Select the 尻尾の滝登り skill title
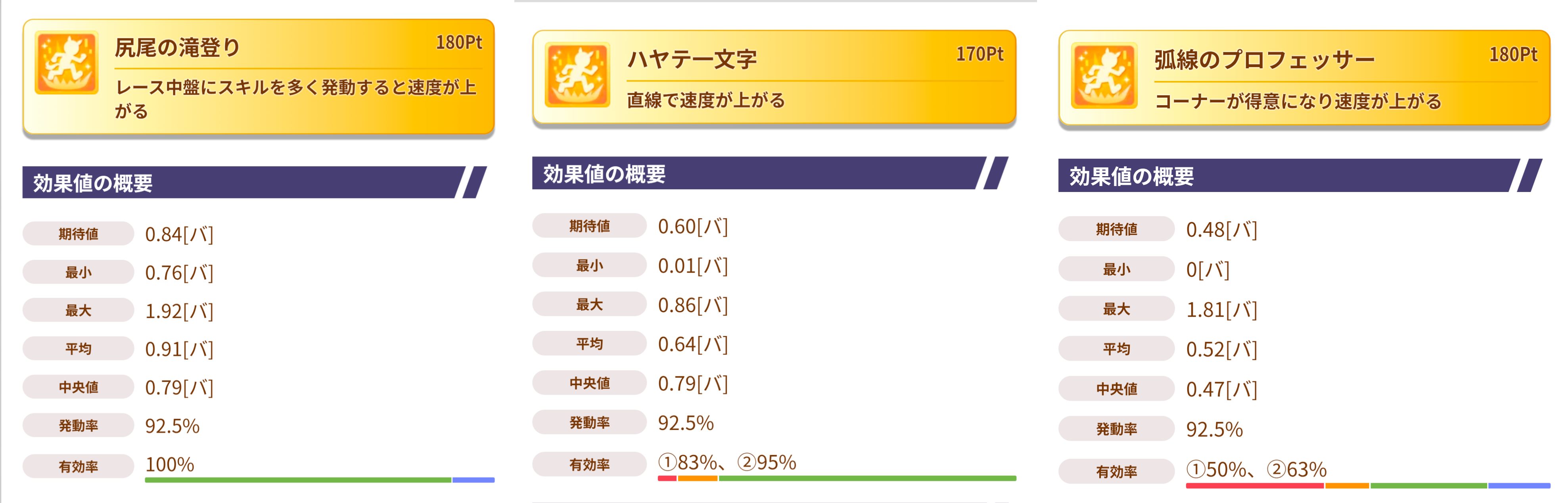 (x=178, y=48)
